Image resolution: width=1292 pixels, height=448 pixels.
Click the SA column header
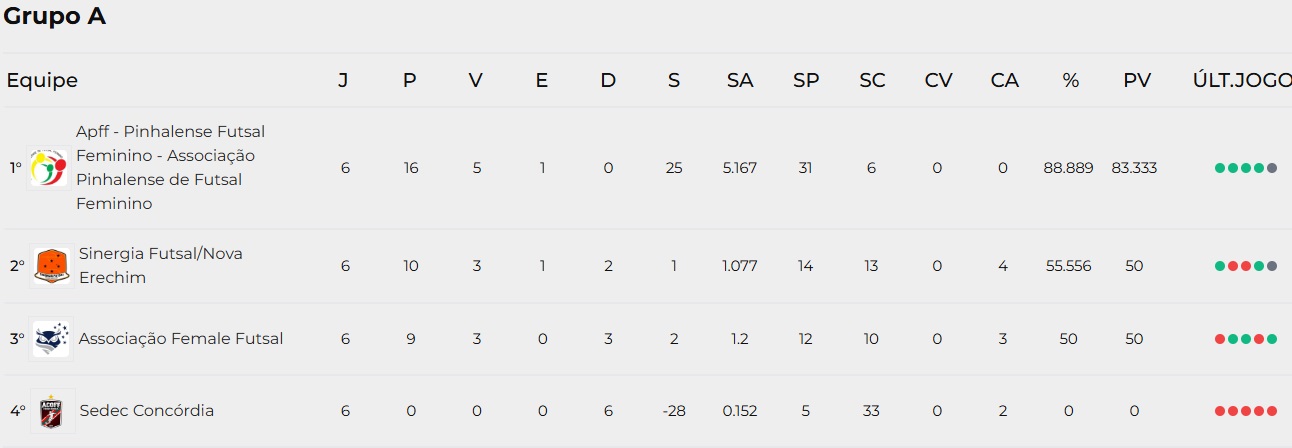click(x=740, y=81)
